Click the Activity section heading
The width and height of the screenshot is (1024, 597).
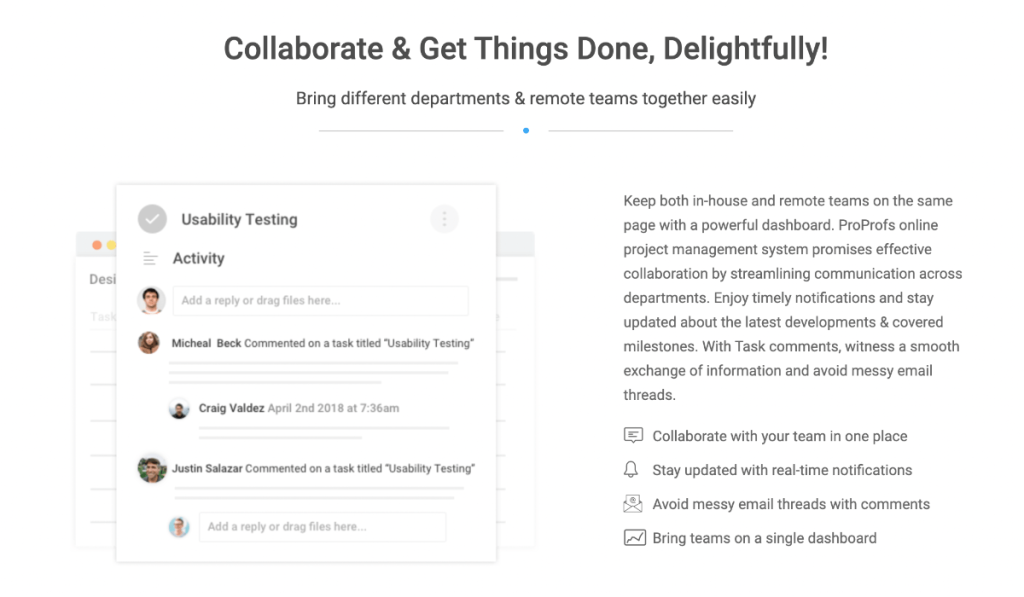pos(198,258)
